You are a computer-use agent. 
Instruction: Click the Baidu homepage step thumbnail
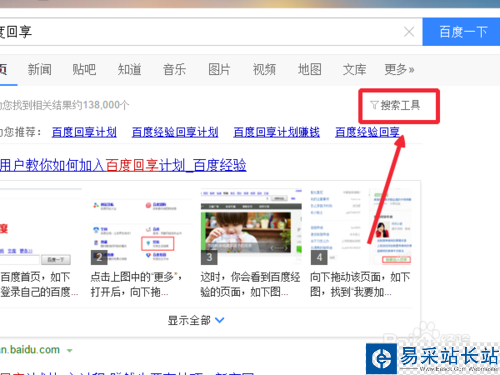(x=41, y=227)
